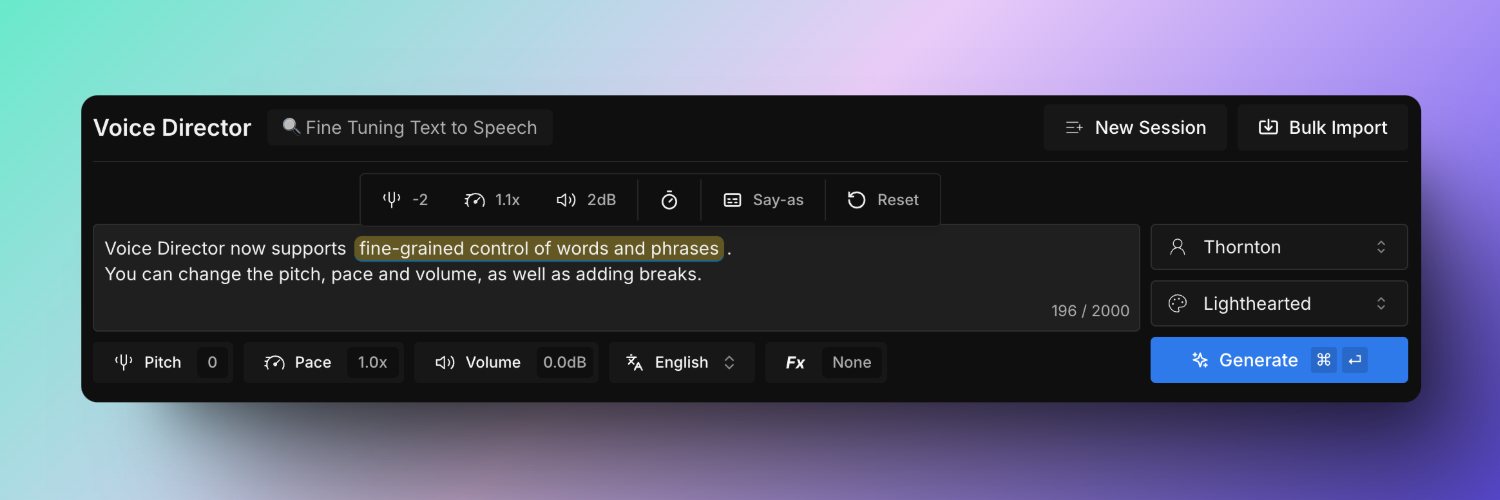This screenshot has height=500, width=1500.
Task: Click the Say-as caption icon
Action: pos(732,200)
